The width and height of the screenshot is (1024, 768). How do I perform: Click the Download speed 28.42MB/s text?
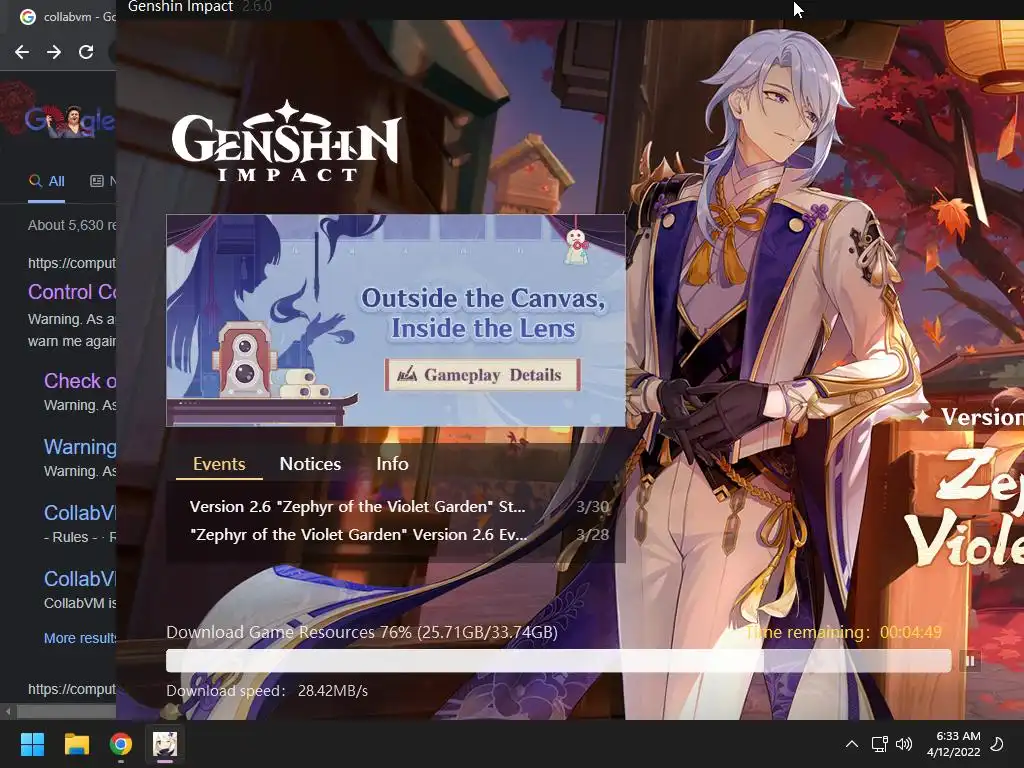(x=267, y=691)
